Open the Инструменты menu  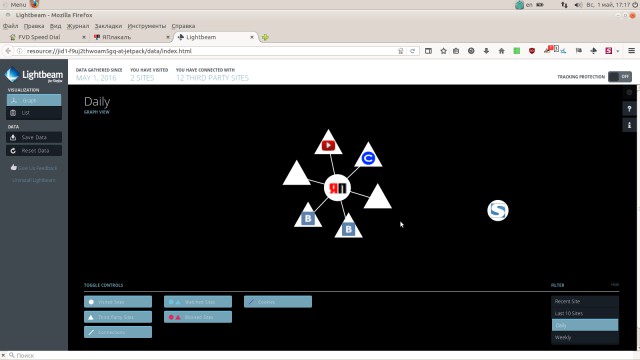click(x=147, y=26)
